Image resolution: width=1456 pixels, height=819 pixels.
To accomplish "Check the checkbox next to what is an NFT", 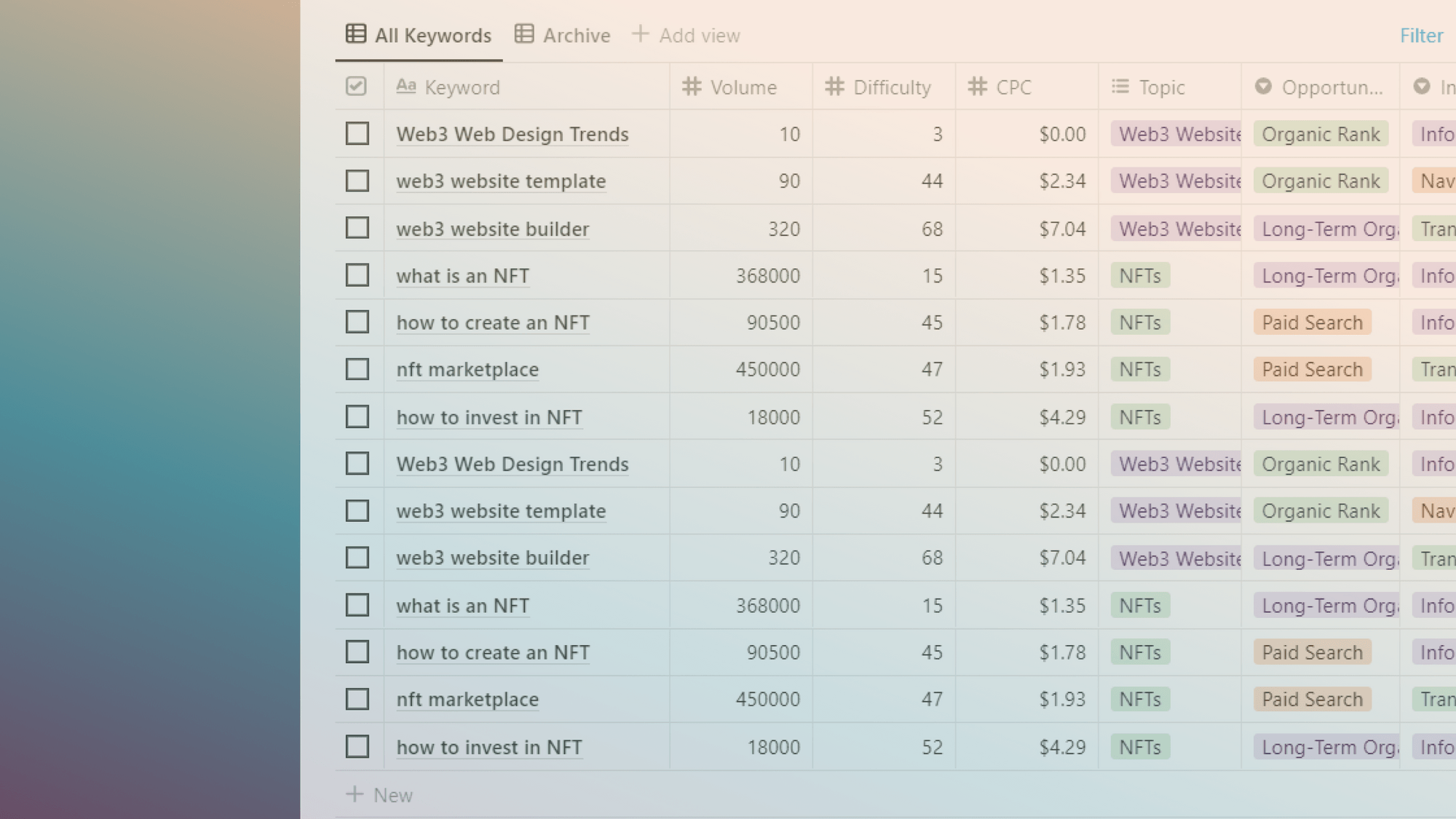I will [357, 275].
